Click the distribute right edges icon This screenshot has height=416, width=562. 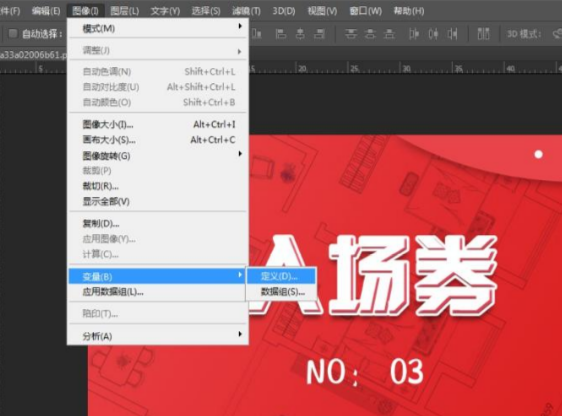coord(452,34)
